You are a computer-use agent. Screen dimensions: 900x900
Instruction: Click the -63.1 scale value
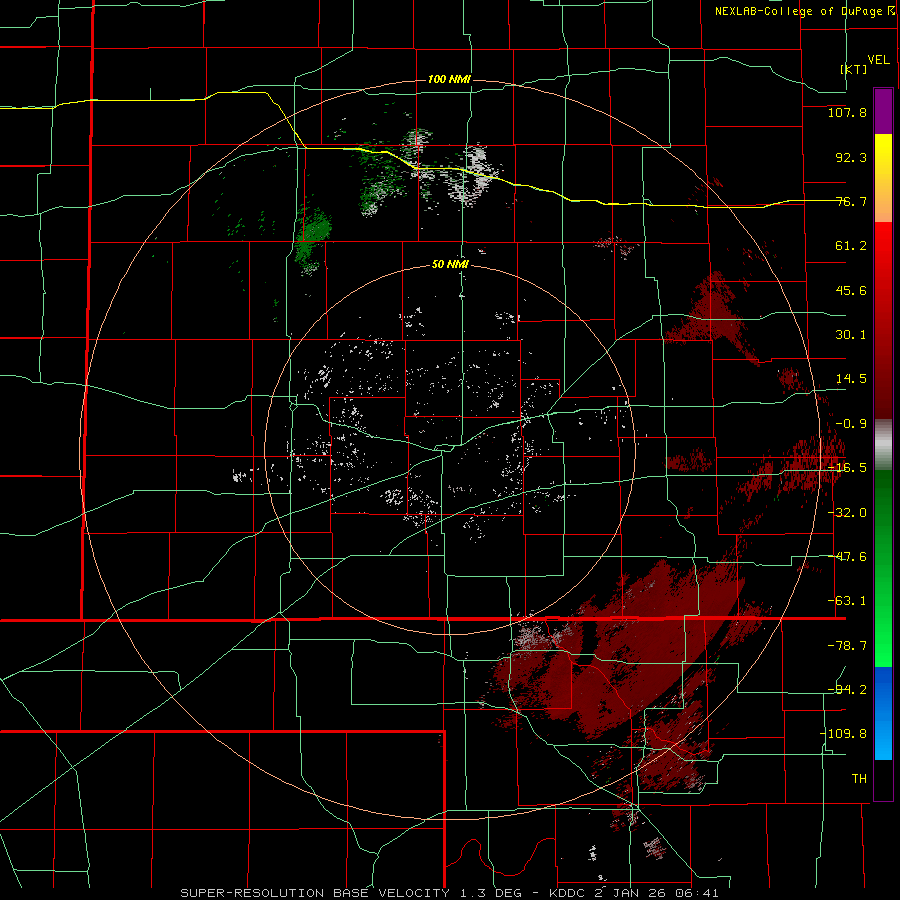tap(847, 601)
